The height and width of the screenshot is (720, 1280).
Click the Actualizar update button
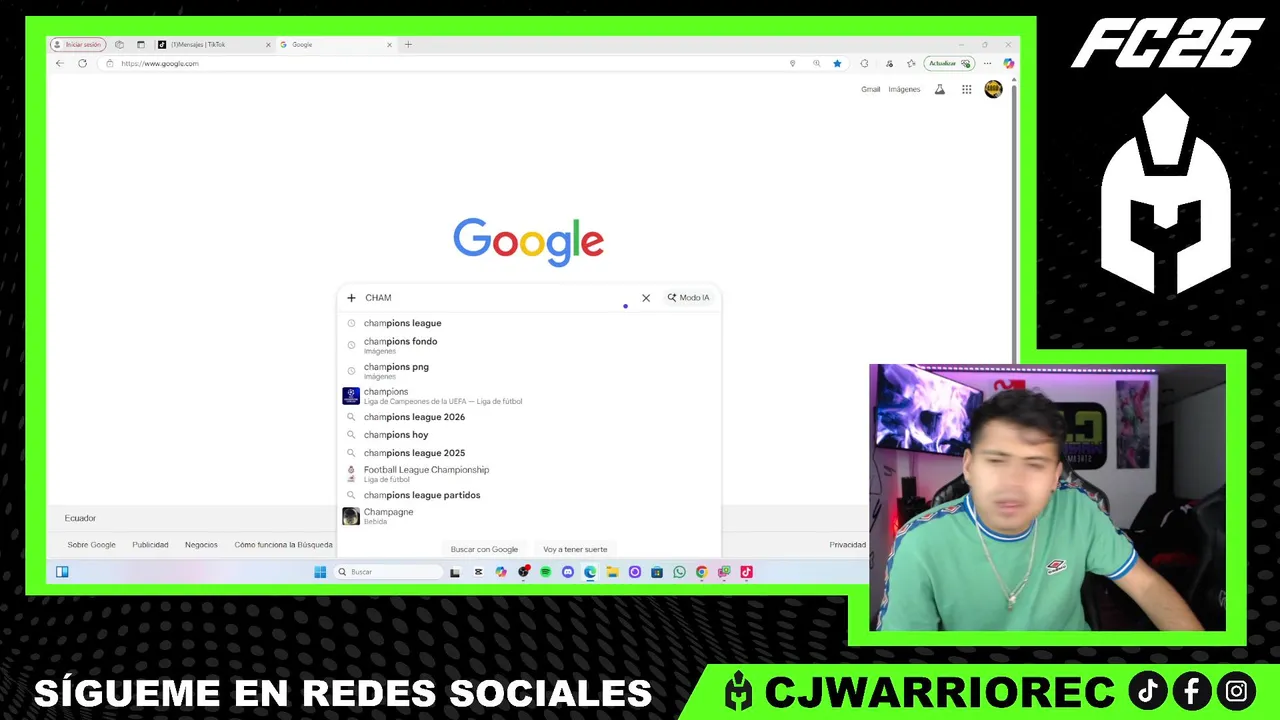pyautogui.click(x=949, y=63)
